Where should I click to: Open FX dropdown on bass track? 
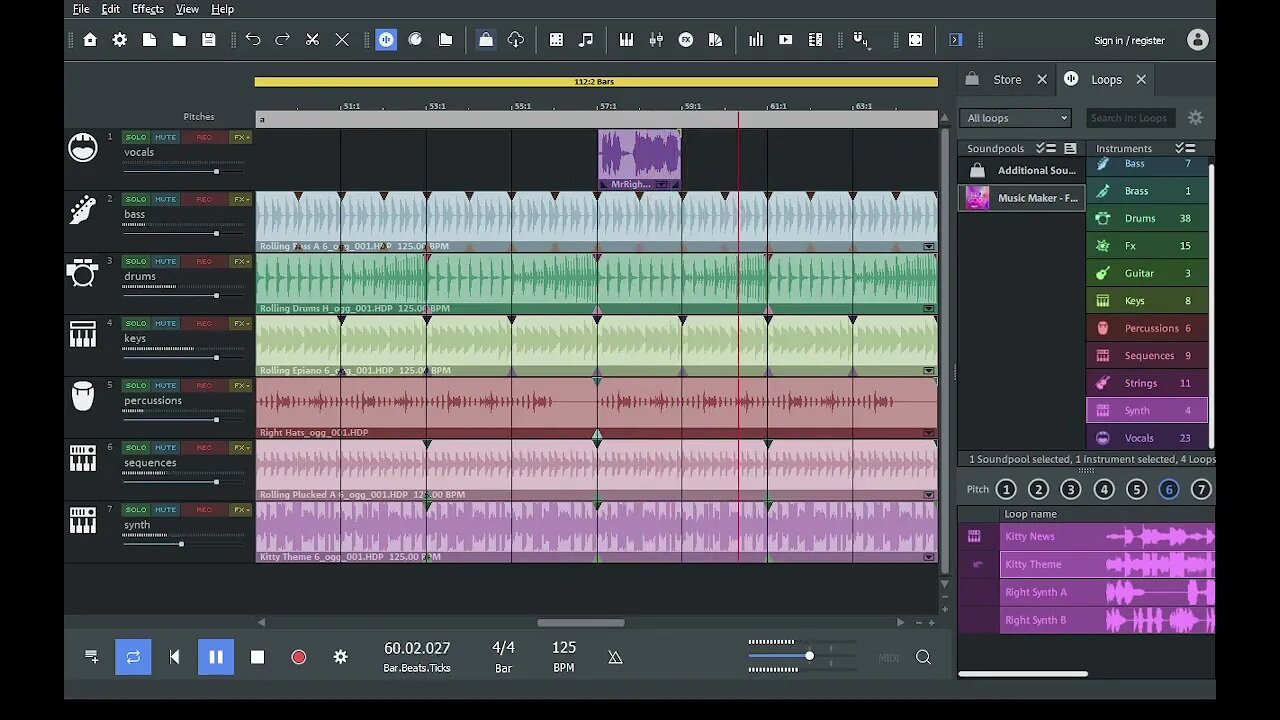pyautogui.click(x=240, y=199)
